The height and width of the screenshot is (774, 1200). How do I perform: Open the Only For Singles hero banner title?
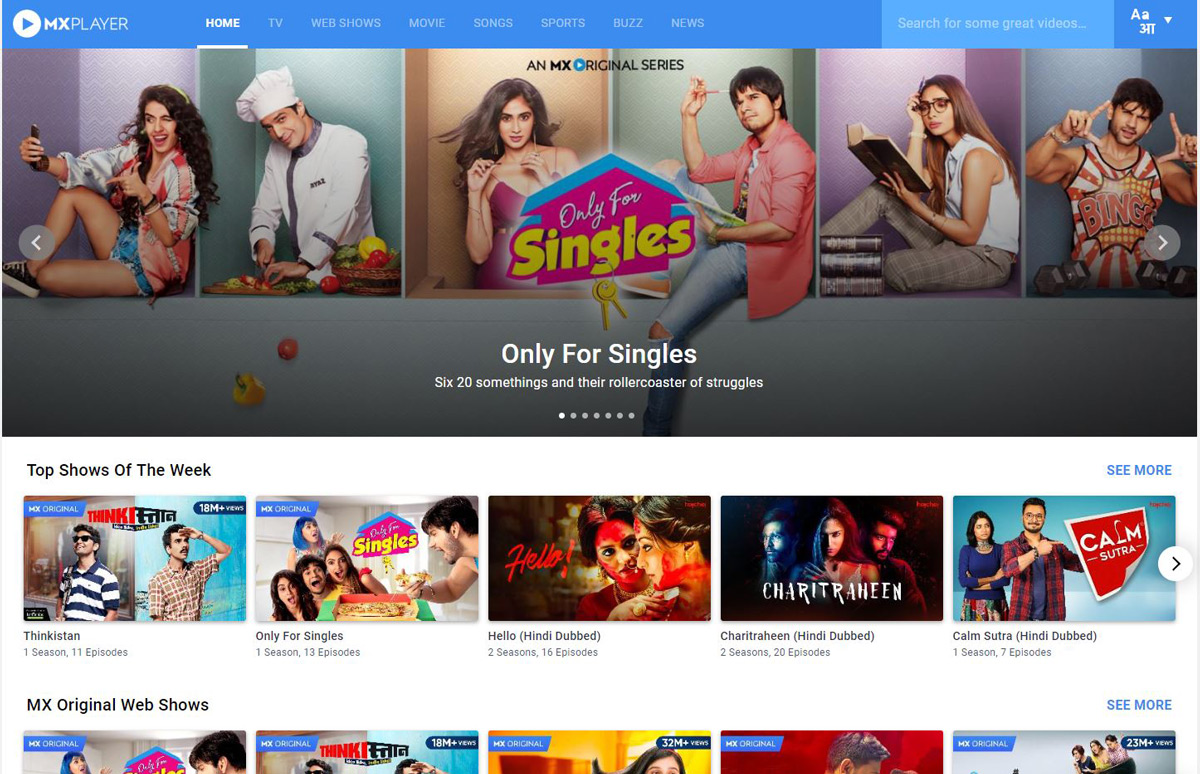pyautogui.click(x=599, y=354)
